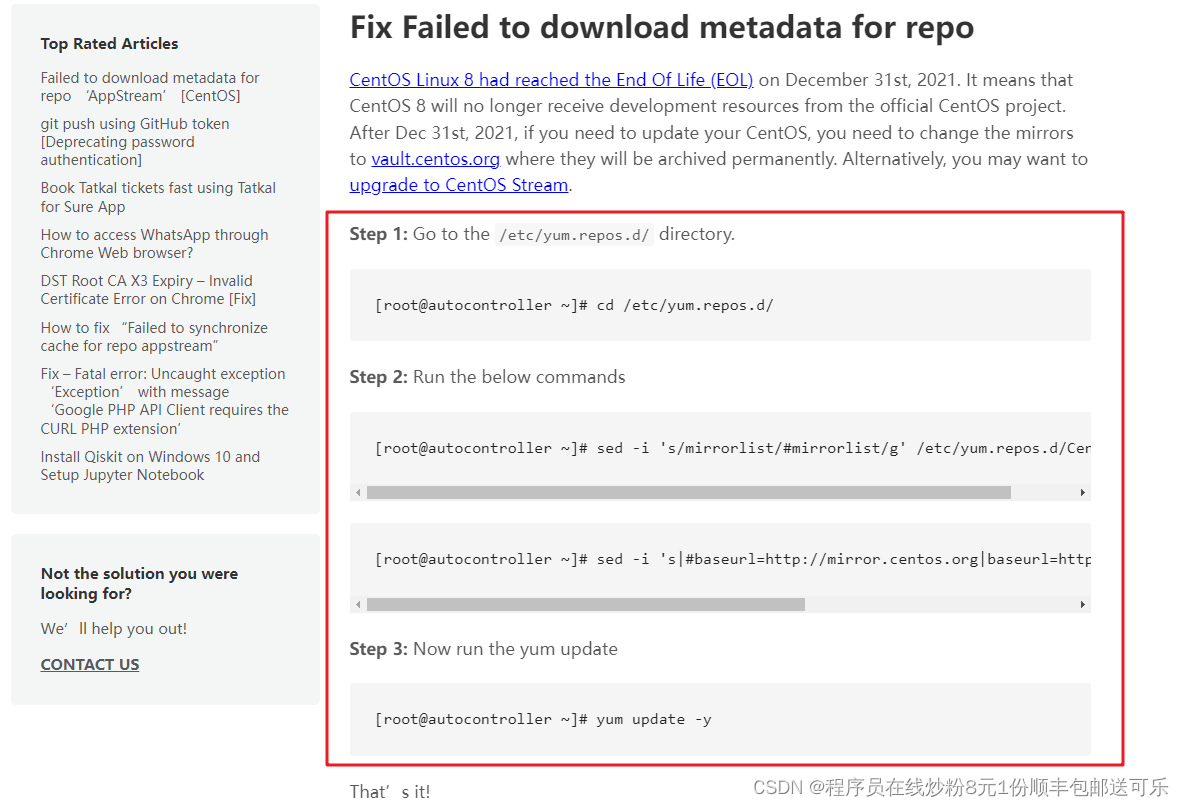This screenshot has width=1184, height=807.
Task: Click left scroll arrow under second sed command
Action: tap(356, 603)
